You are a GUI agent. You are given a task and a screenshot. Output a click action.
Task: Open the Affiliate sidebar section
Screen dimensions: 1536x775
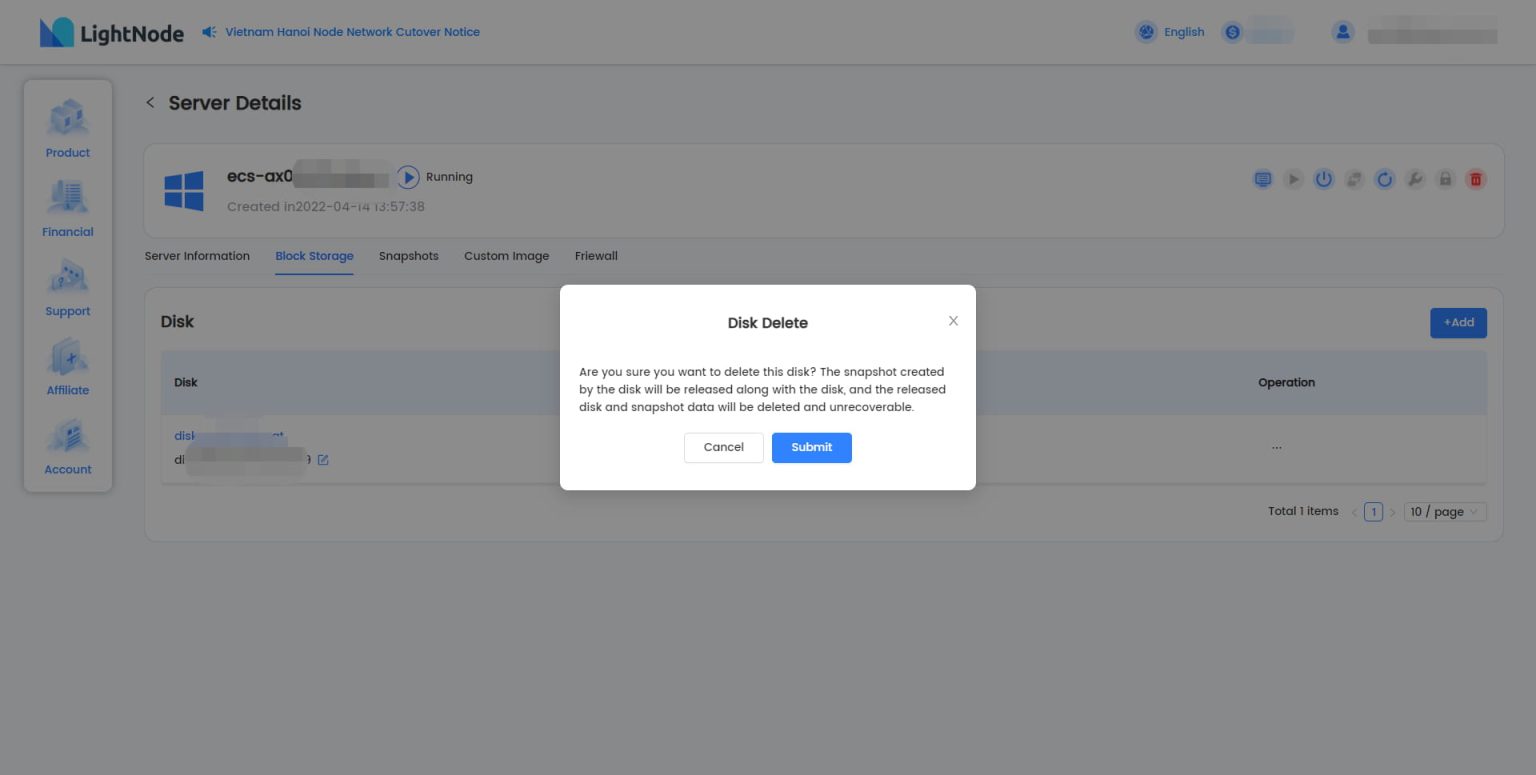pos(68,367)
